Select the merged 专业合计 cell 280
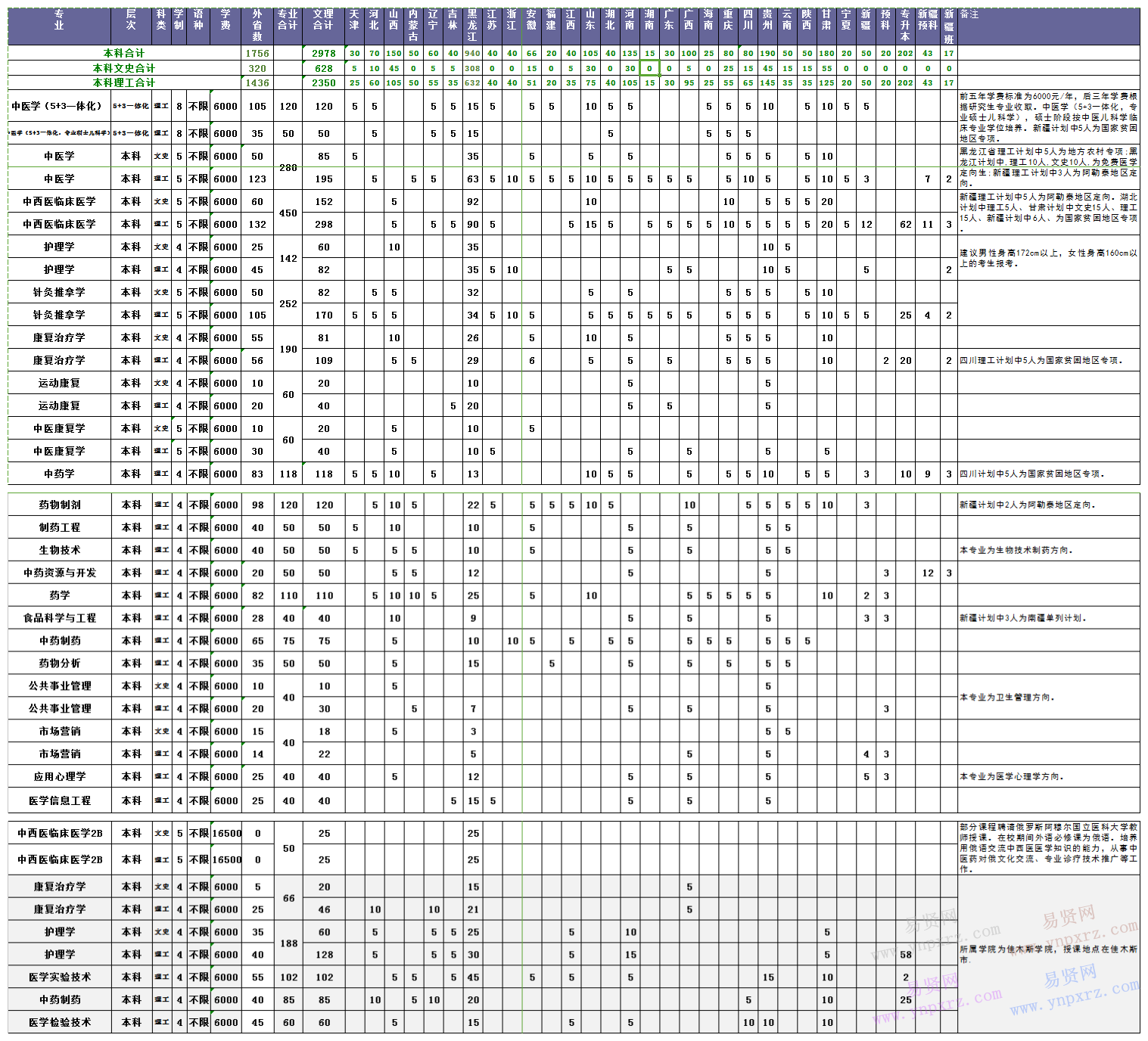The image size is (1148, 1041). (x=288, y=167)
